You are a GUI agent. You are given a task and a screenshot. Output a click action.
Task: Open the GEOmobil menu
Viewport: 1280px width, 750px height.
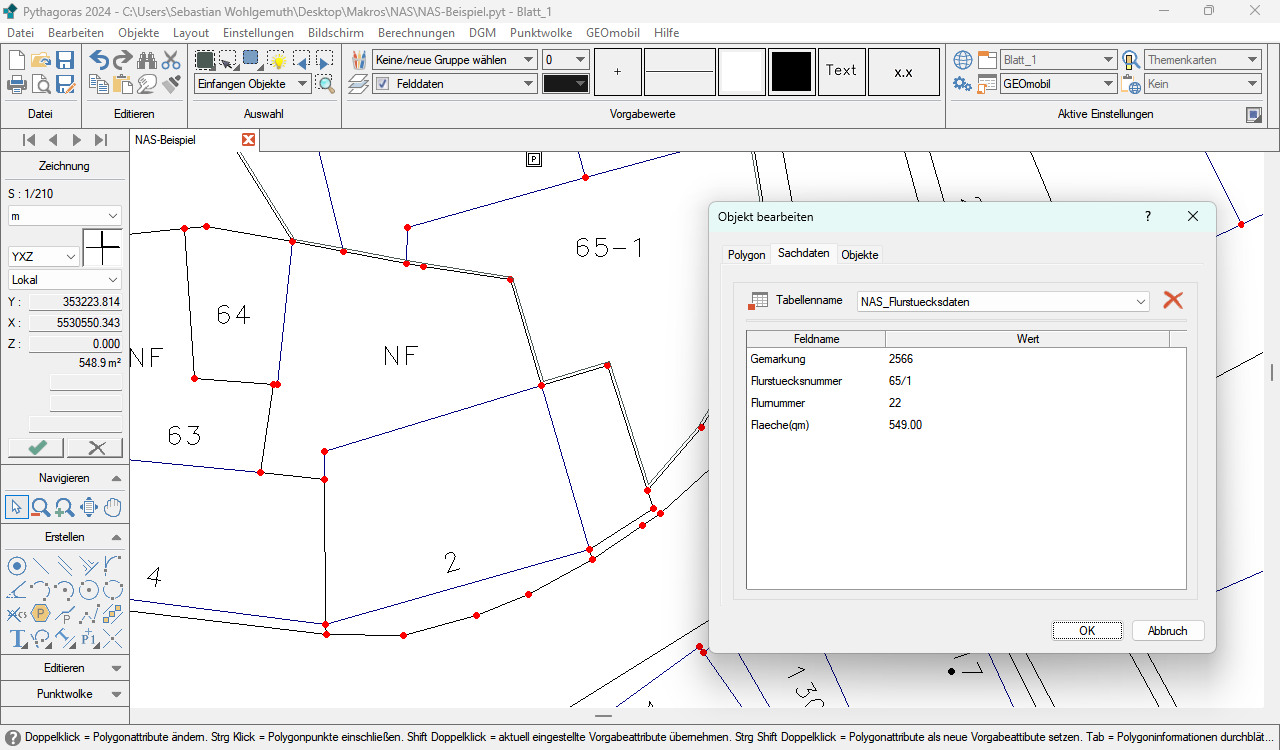tap(613, 33)
